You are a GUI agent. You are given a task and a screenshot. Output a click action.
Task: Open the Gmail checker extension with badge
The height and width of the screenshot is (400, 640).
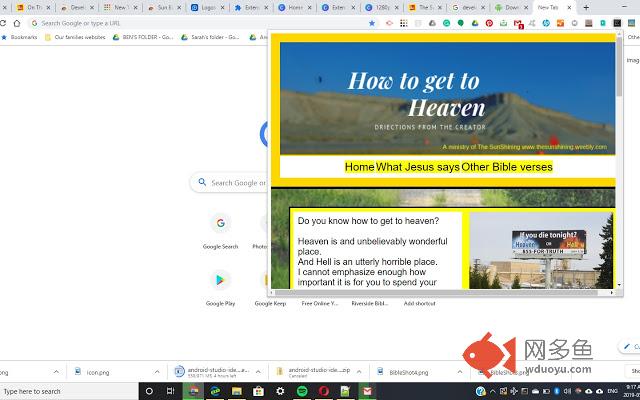518,24
